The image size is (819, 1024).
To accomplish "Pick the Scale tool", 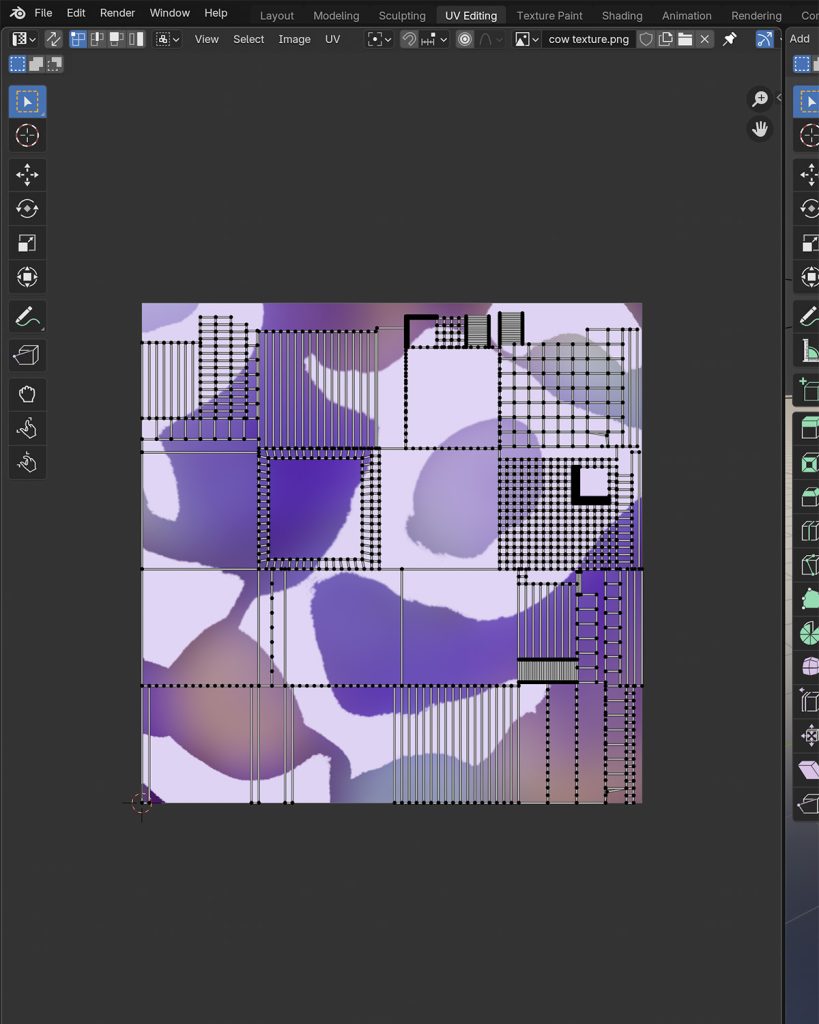I will coord(27,243).
